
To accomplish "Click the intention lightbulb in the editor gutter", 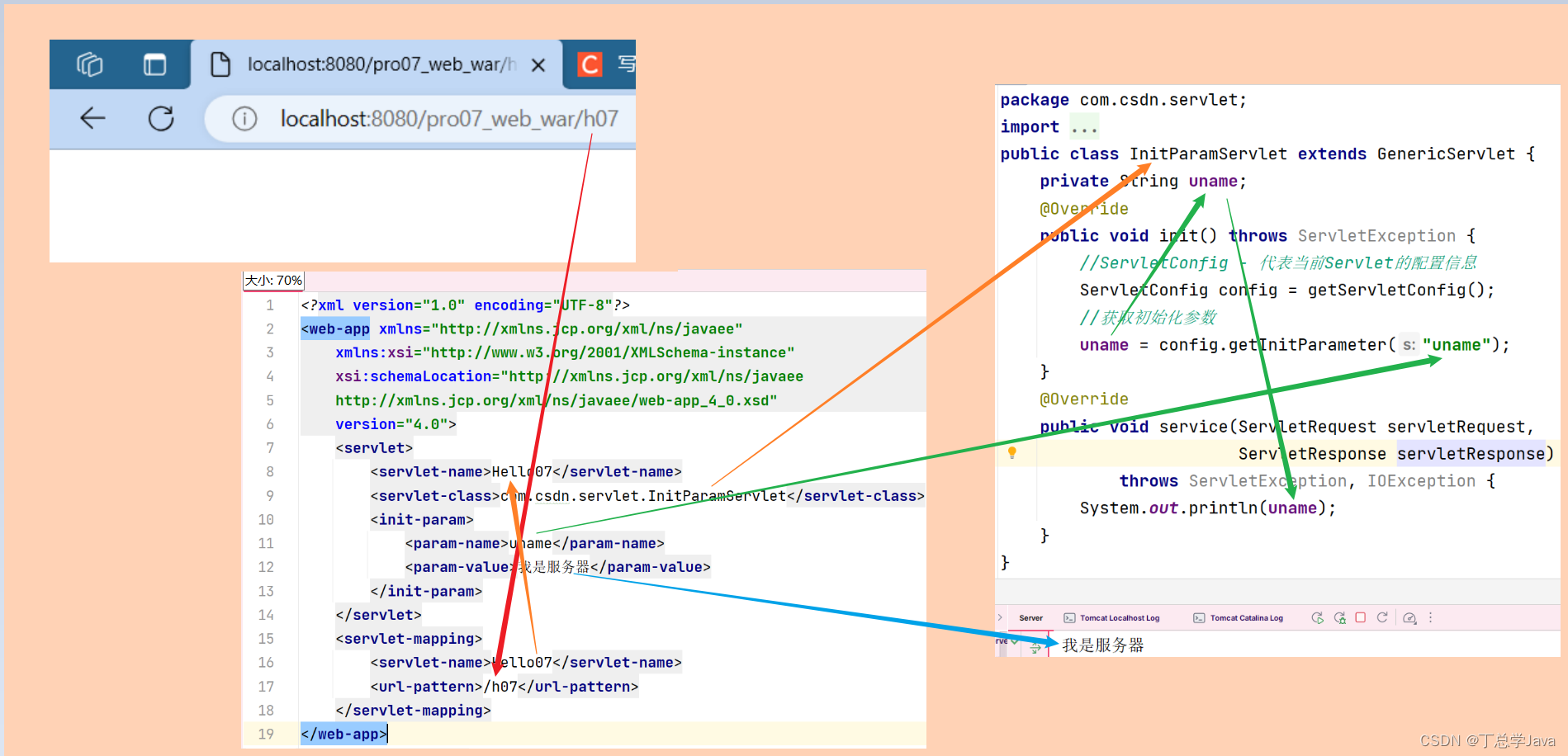I will (x=1012, y=453).
